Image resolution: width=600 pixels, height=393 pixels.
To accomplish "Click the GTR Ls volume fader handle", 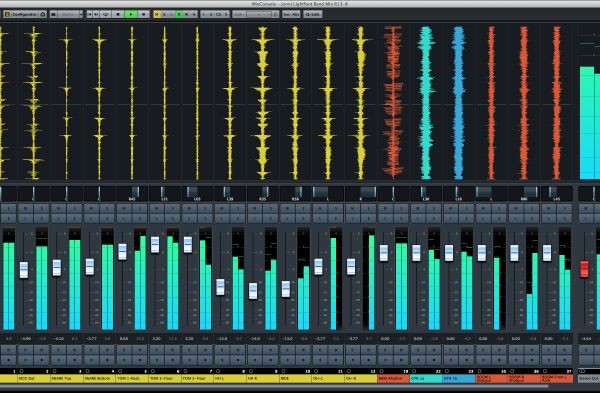I will [416, 253].
